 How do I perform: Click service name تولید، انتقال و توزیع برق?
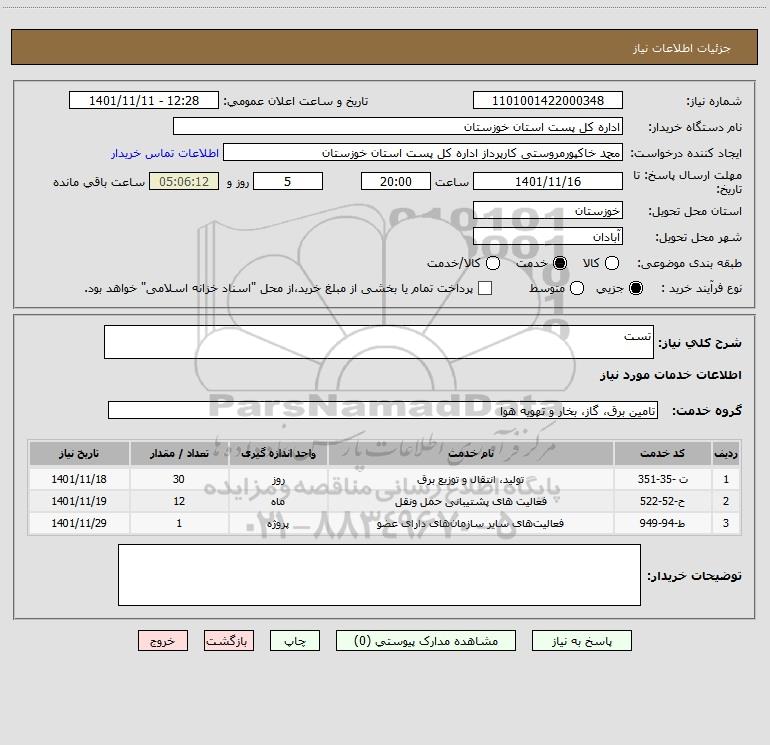pyautogui.click(x=470, y=479)
